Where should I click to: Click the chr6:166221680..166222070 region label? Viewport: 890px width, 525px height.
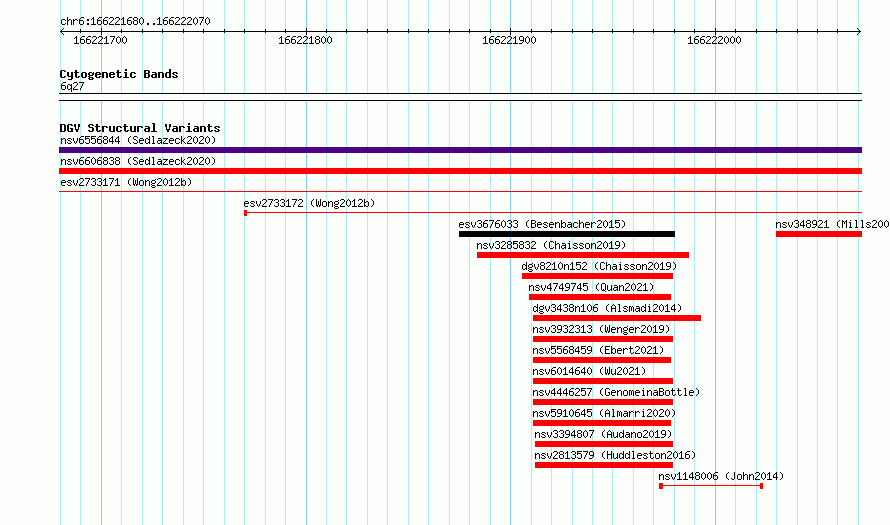click(x=135, y=21)
